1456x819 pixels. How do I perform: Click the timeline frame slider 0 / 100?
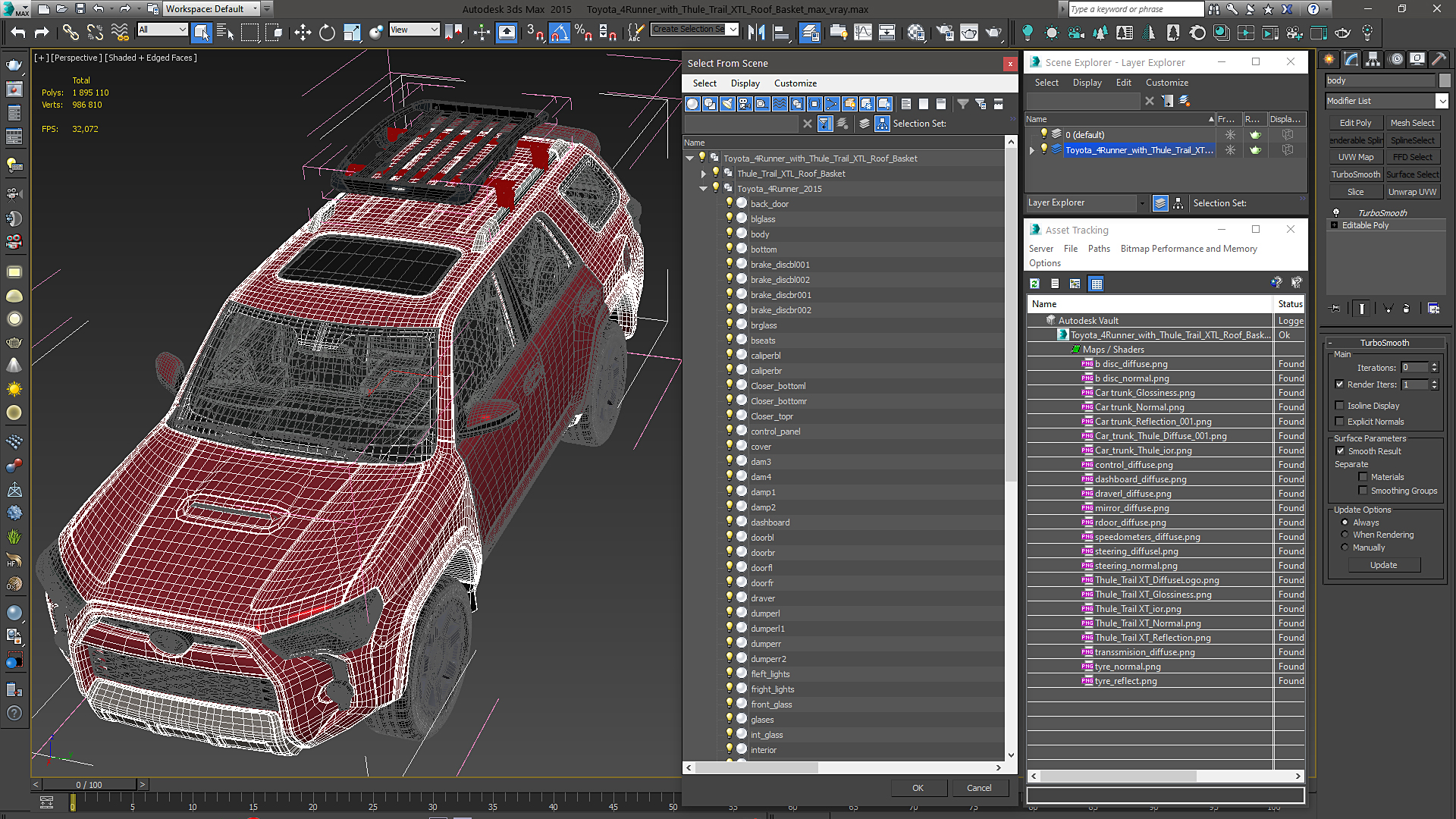tap(89, 785)
